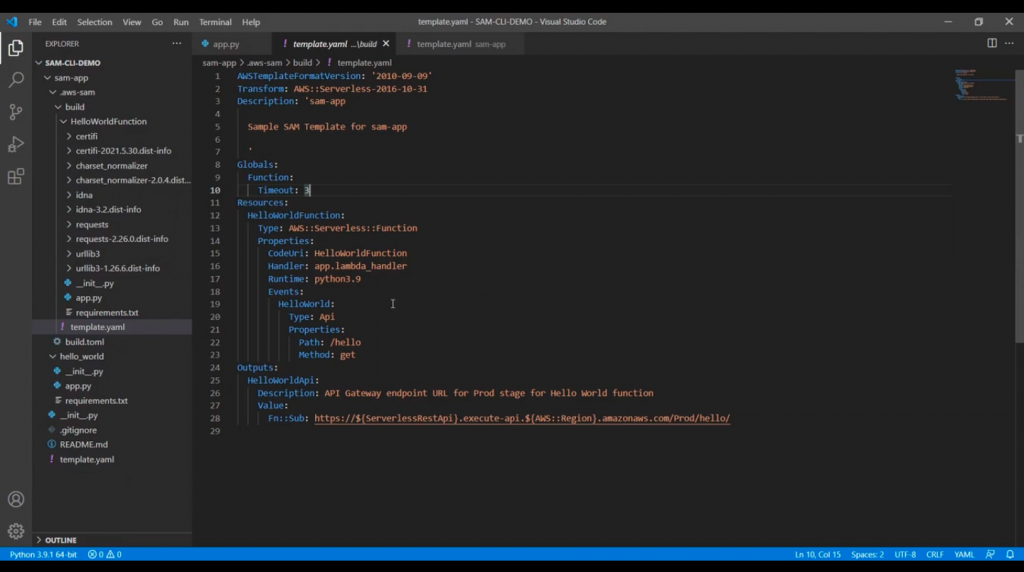This screenshot has height=572, width=1024.
Task: Open Run menu
Action: (181, 22)
